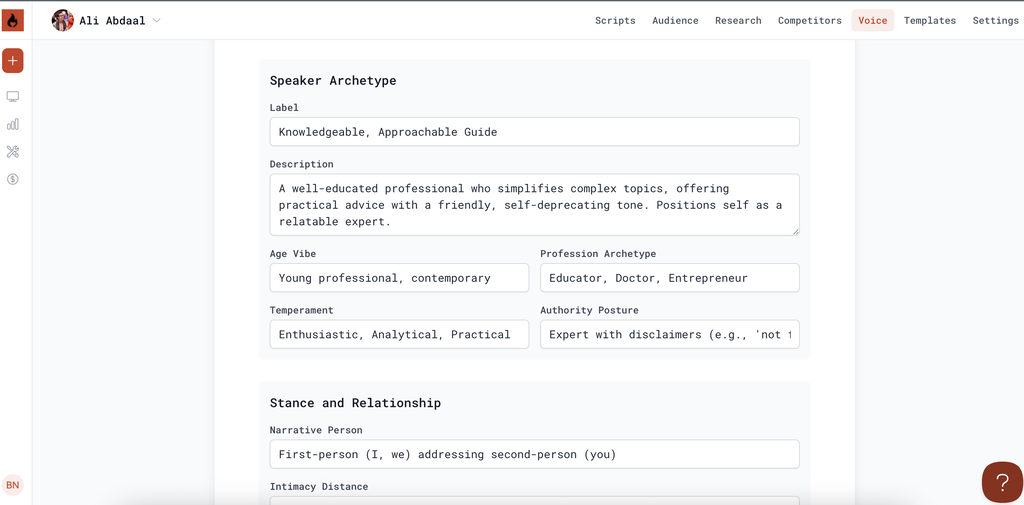Navigate to the Competitors tab
The width and height of the screenshot is (1024, 505).
coord(809,21)
